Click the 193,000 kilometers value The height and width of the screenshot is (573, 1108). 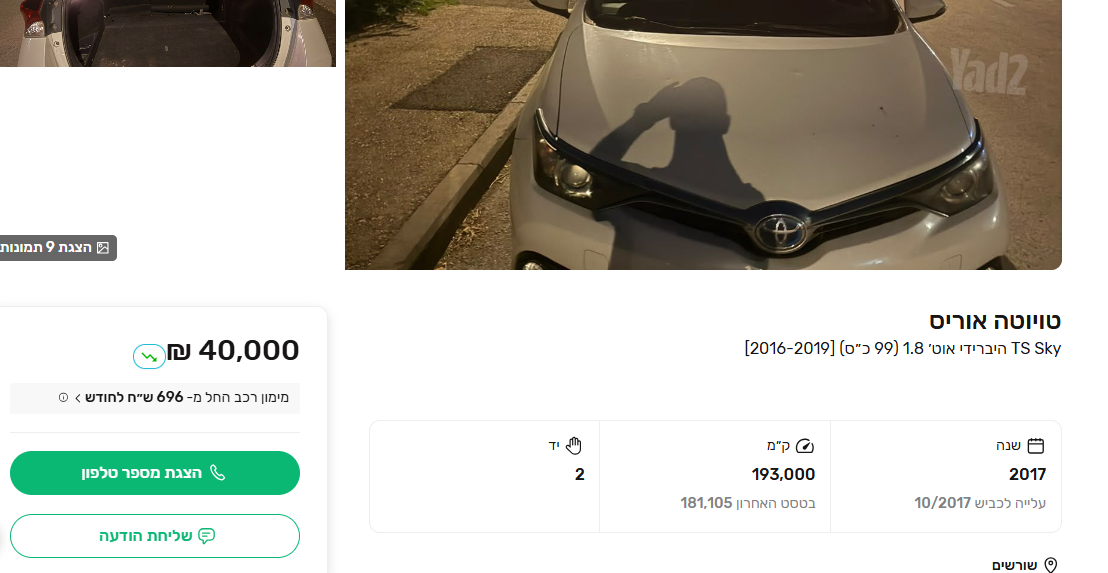coord(784,474)
